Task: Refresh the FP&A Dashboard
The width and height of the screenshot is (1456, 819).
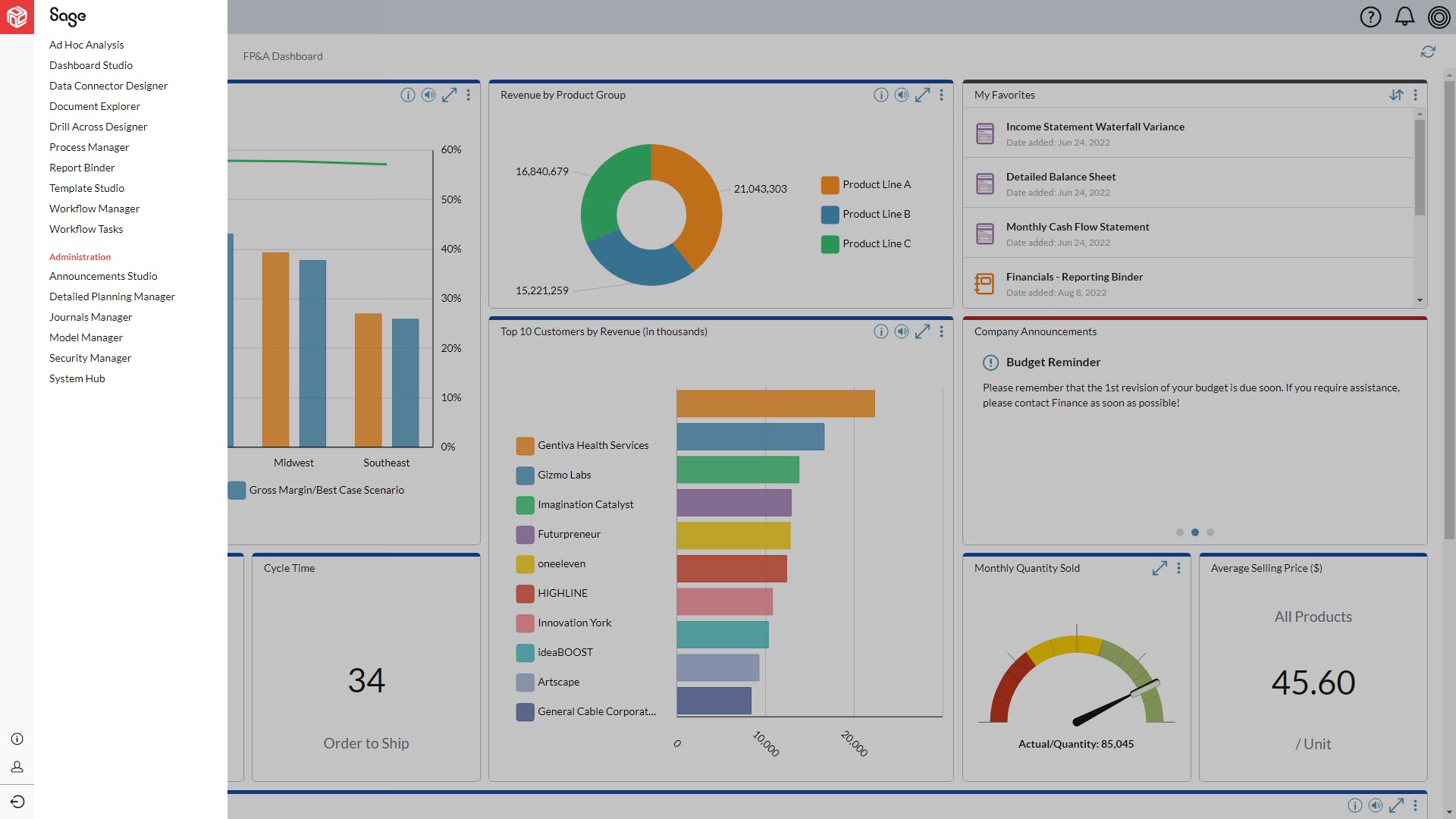Action: click(1428, 52)
